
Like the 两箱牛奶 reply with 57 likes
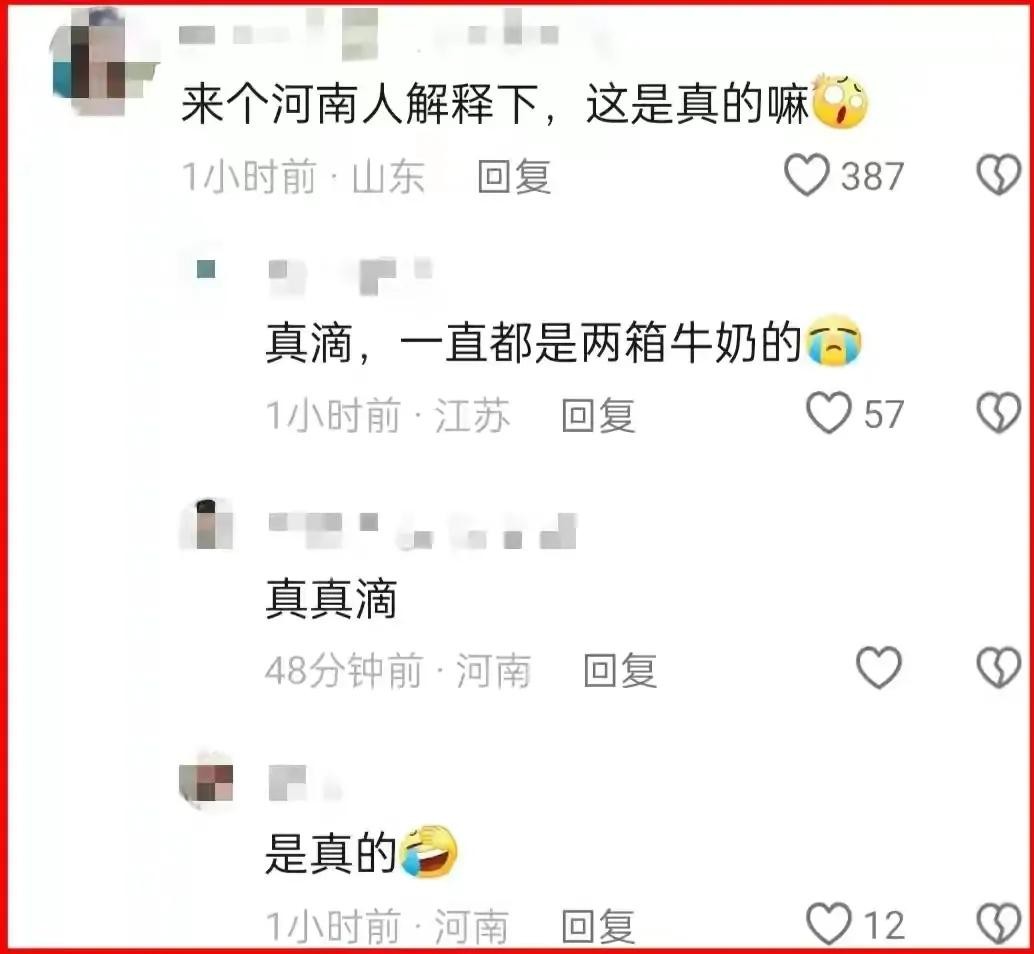click(829, 413)
